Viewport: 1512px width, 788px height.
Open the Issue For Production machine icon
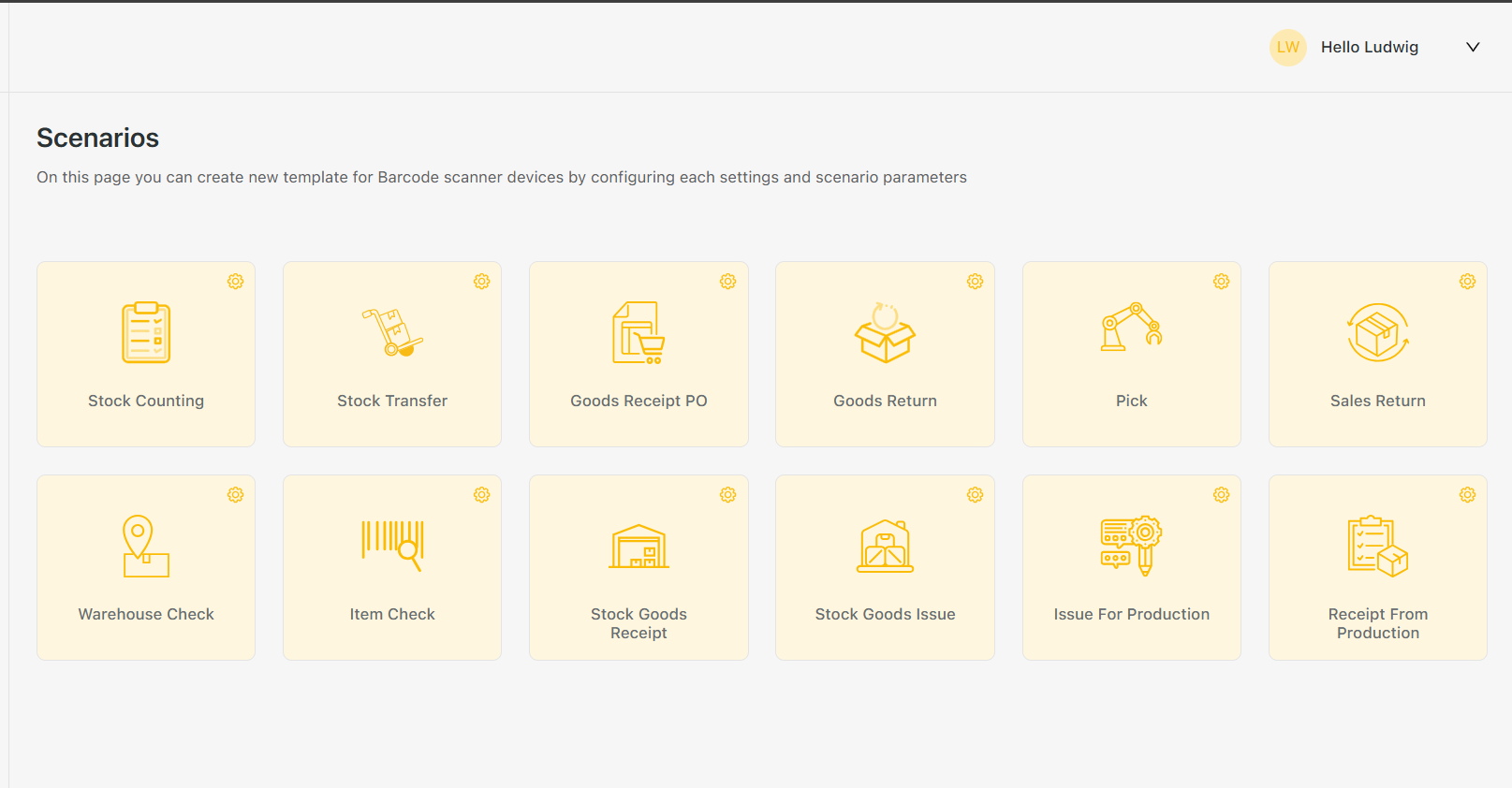point(1131,545)
